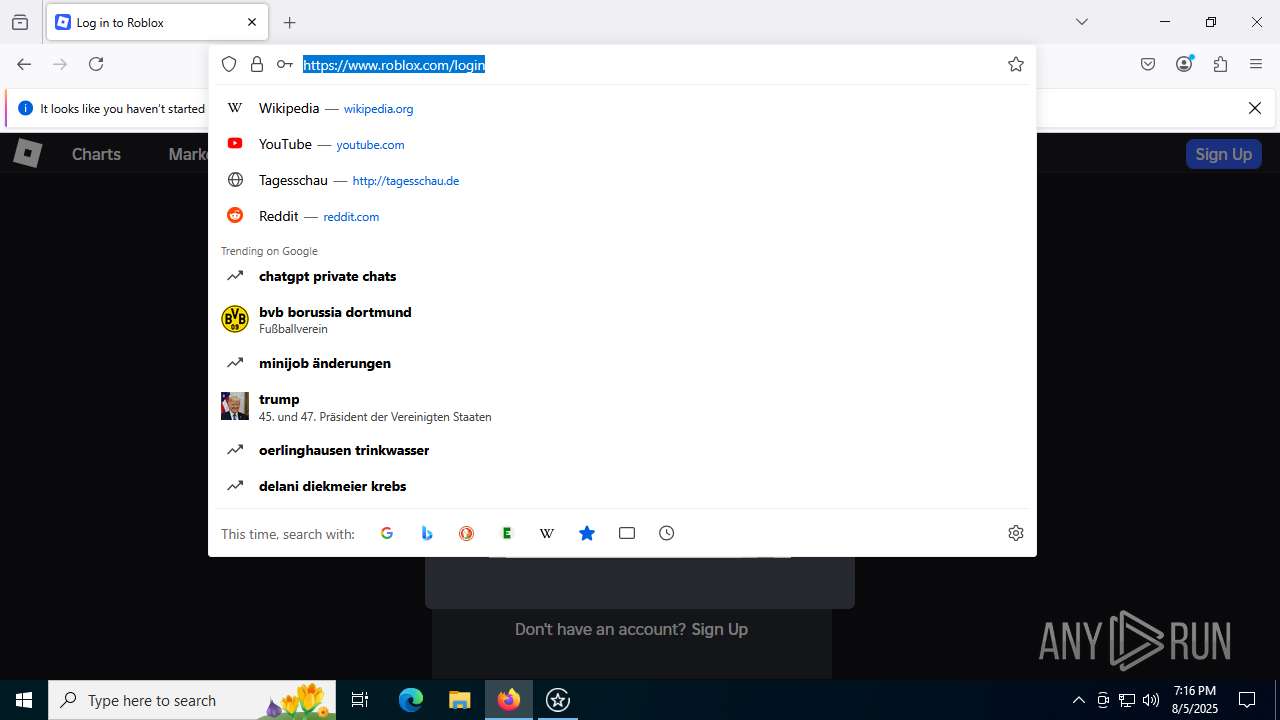1280x720 pixels.
Task: Open Task View on taskbar
Action: pyautogui.click(x=360, y=700)
